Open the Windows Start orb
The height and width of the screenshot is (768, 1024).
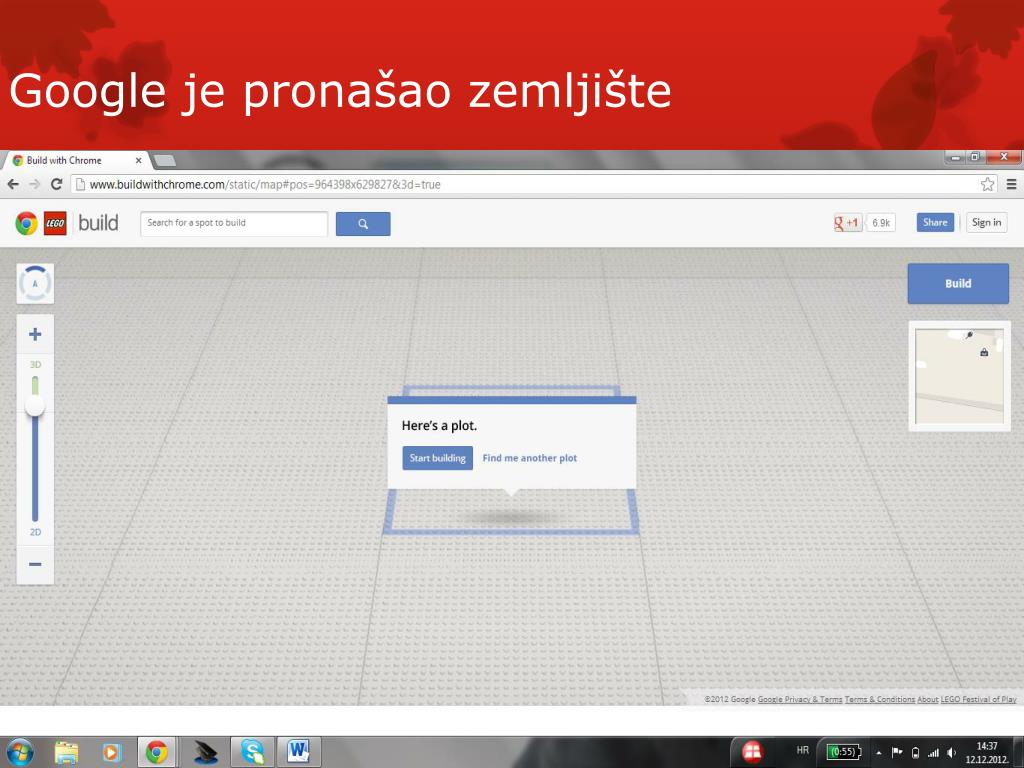point(20,752)
